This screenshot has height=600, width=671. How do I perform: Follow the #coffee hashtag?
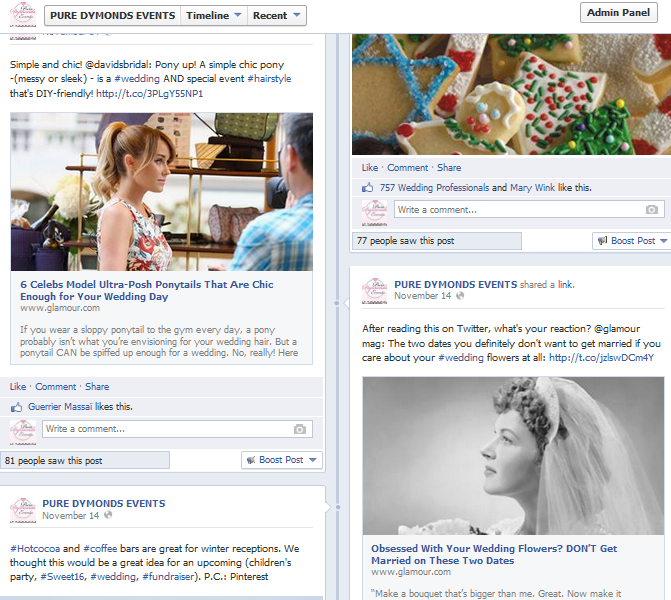[x=101, y=549]
